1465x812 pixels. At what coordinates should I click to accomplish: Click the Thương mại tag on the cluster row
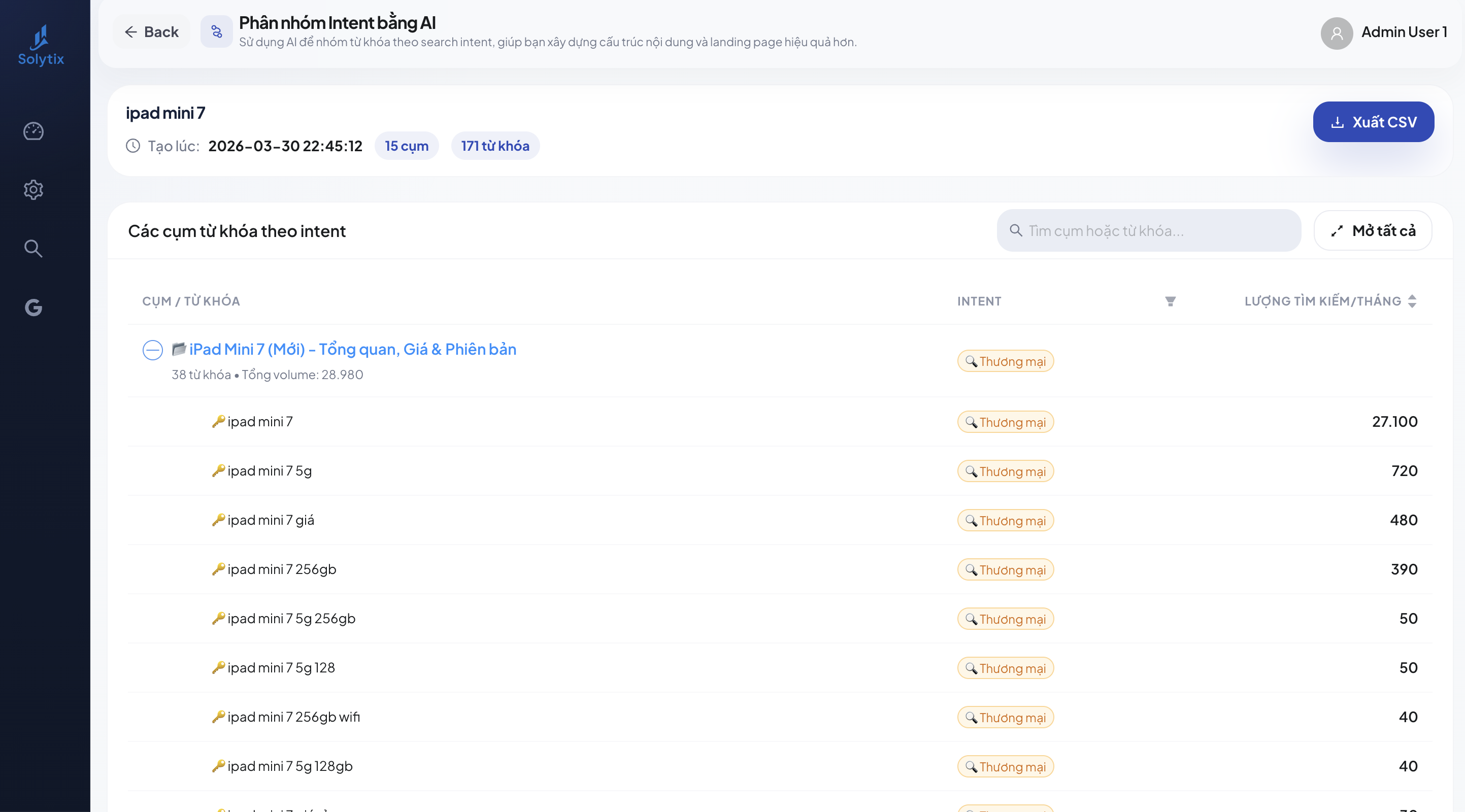(x=1006, y=361)
